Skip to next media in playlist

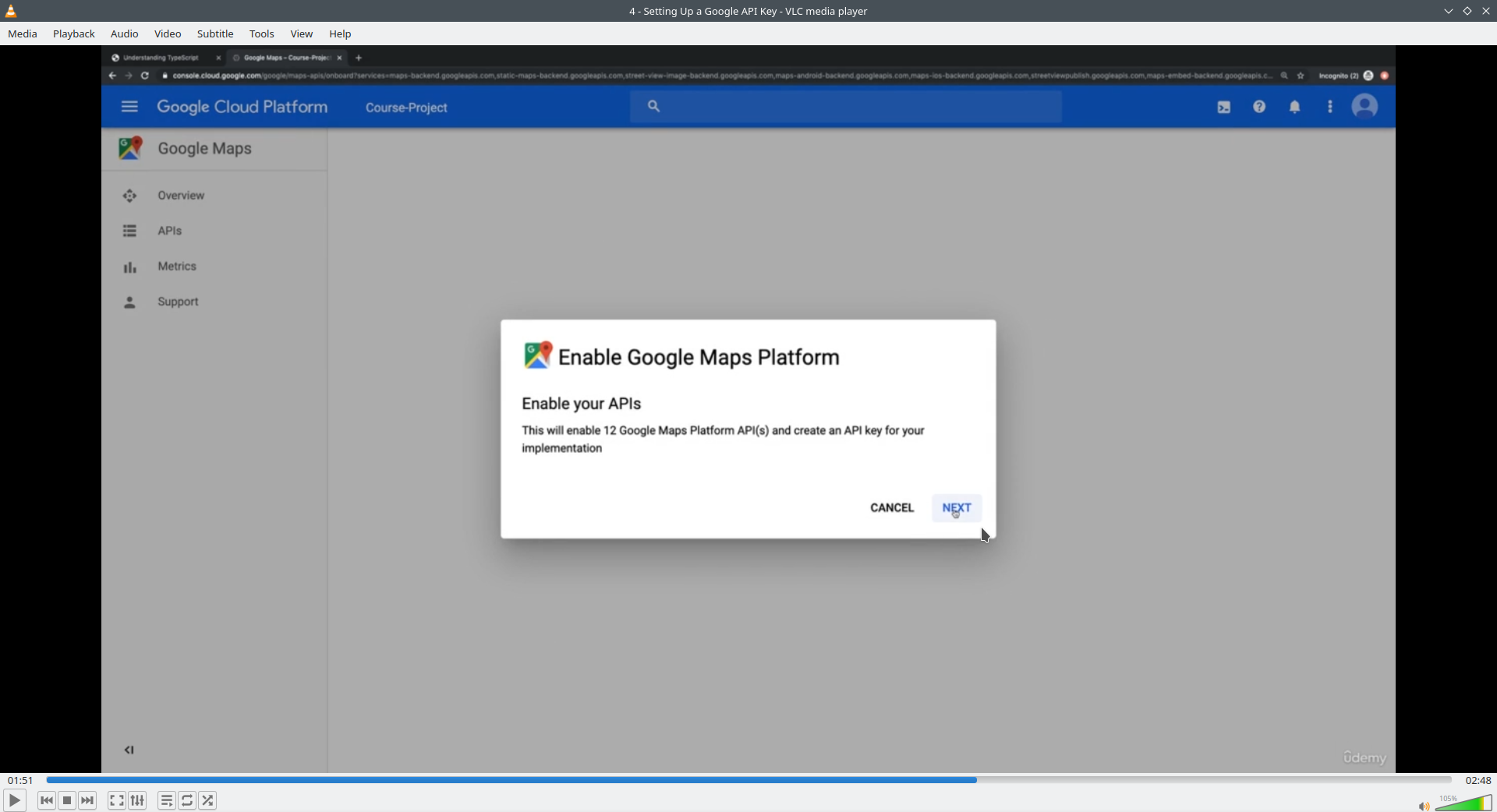[87, 800]
